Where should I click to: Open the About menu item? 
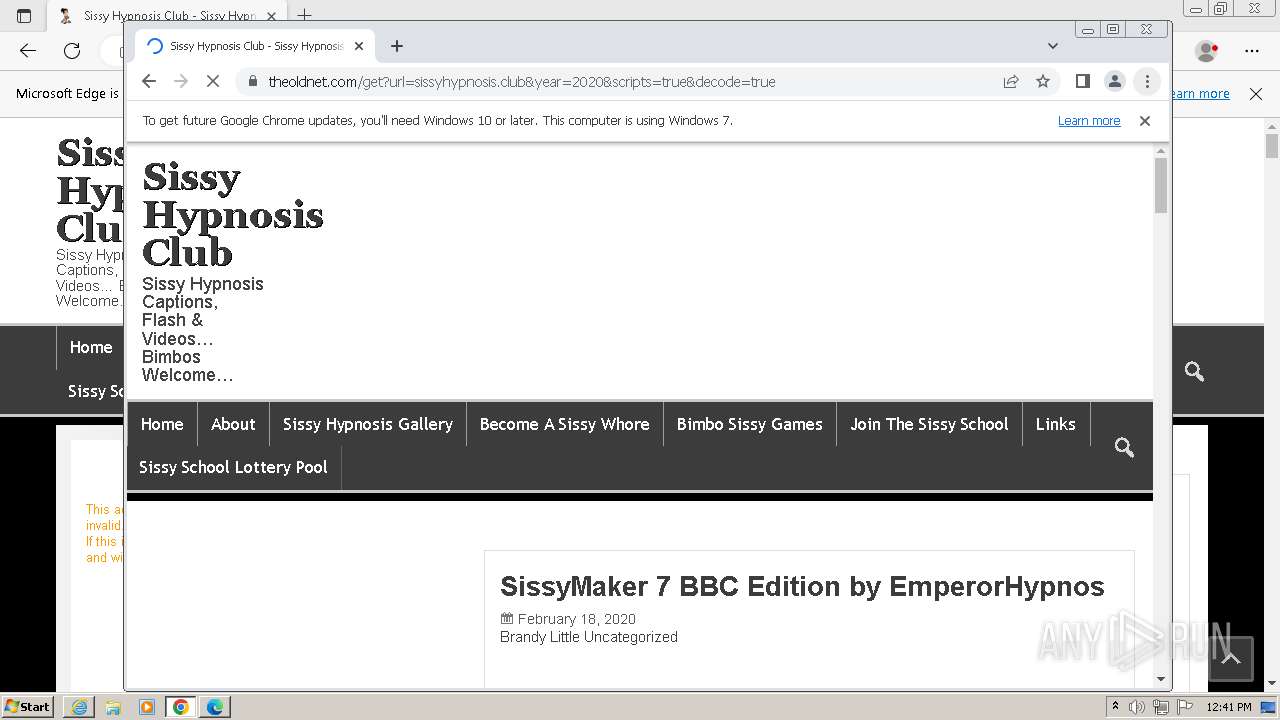pos(233,424)
